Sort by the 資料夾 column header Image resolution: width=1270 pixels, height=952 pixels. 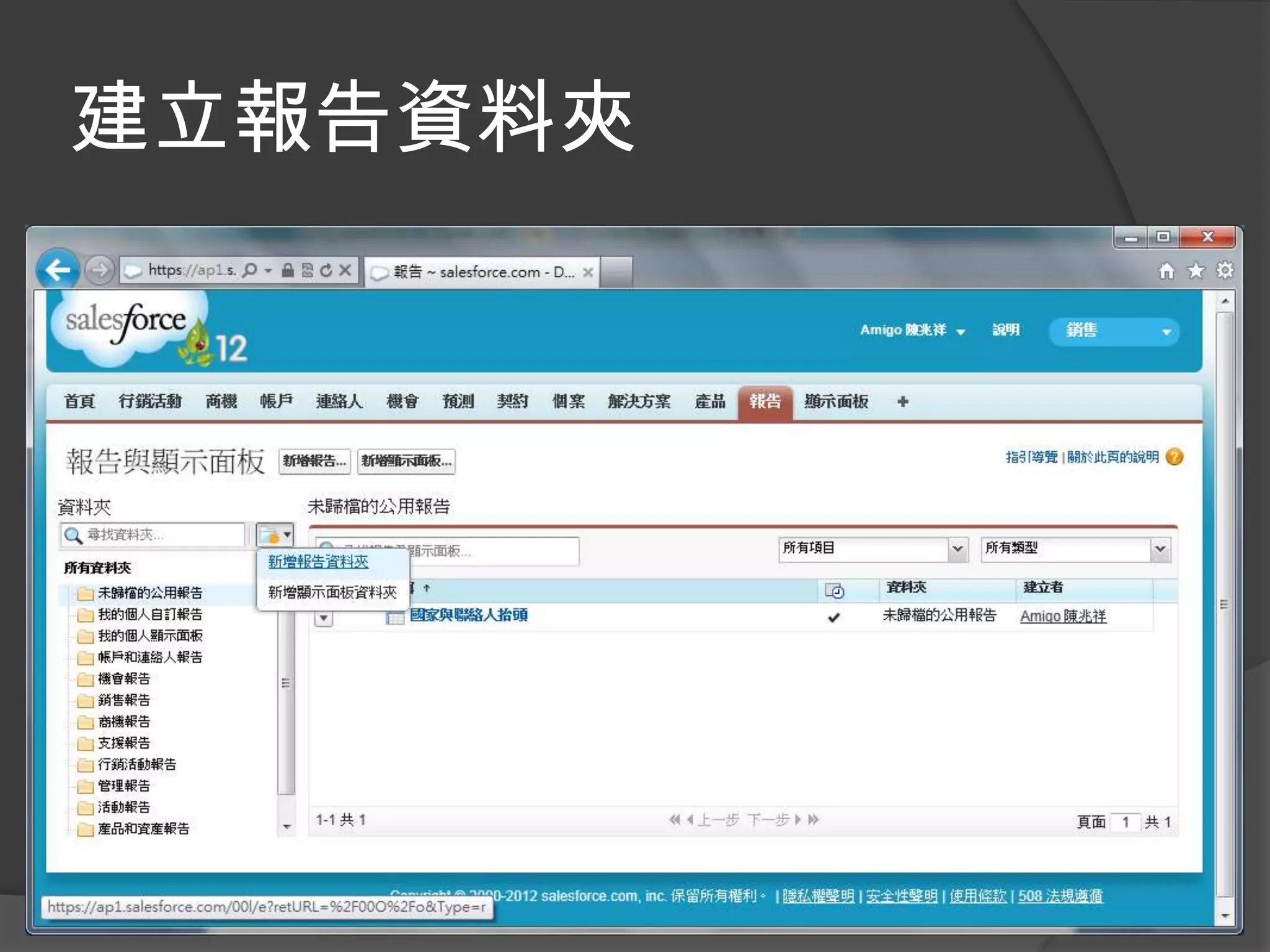(906, 588)
